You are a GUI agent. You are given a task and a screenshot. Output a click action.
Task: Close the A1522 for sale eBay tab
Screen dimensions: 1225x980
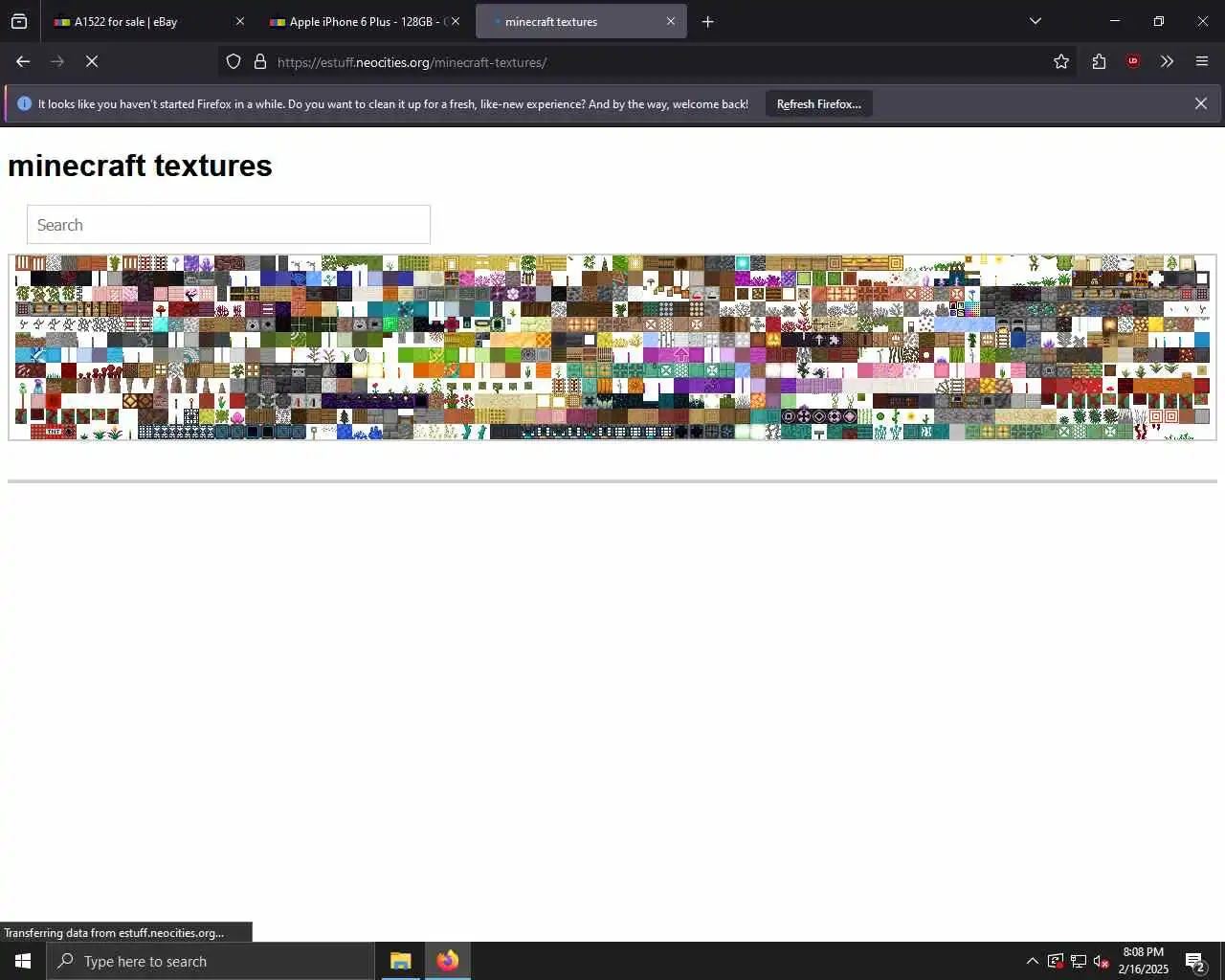[239, 21]
